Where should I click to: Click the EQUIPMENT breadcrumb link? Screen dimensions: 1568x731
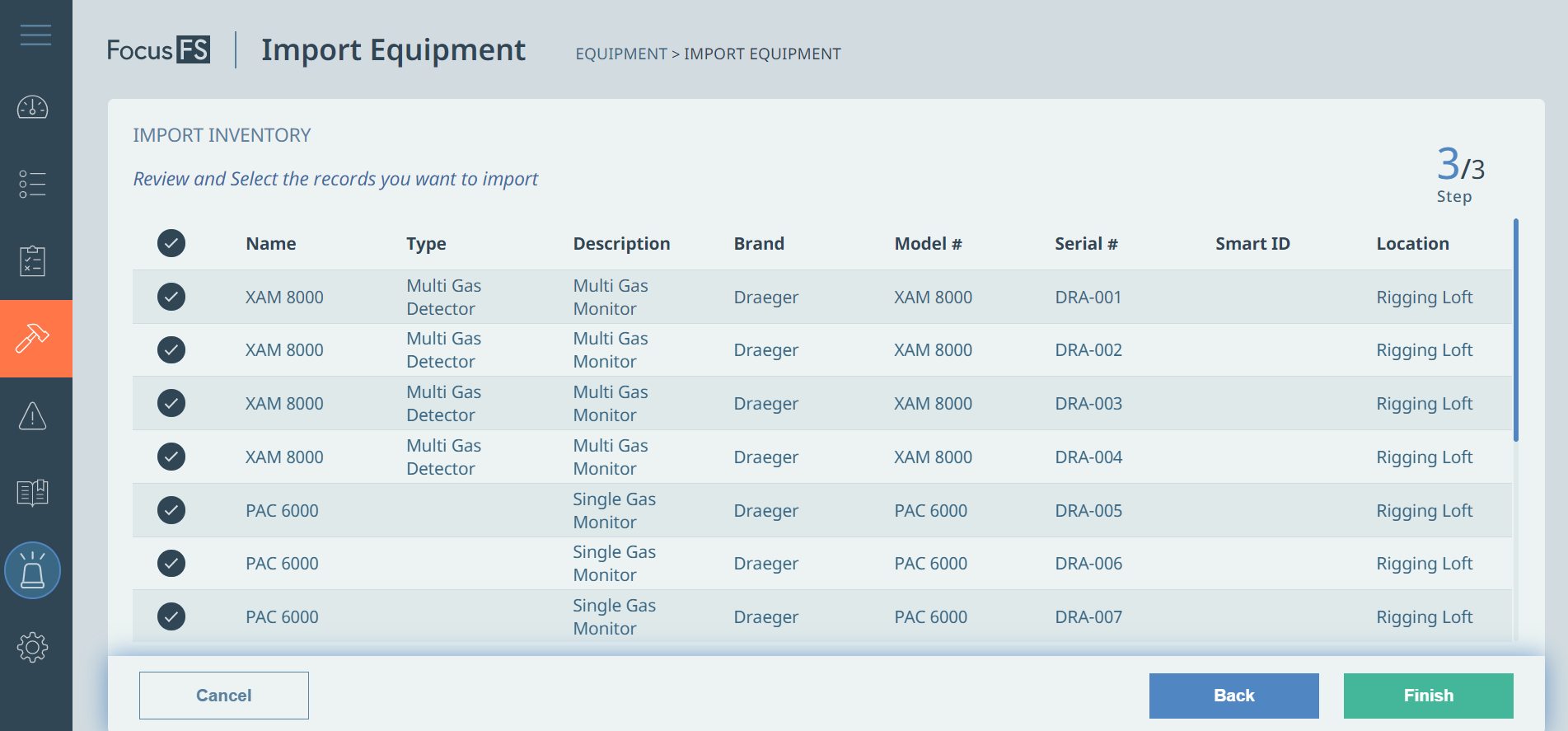tap(621, 54)
